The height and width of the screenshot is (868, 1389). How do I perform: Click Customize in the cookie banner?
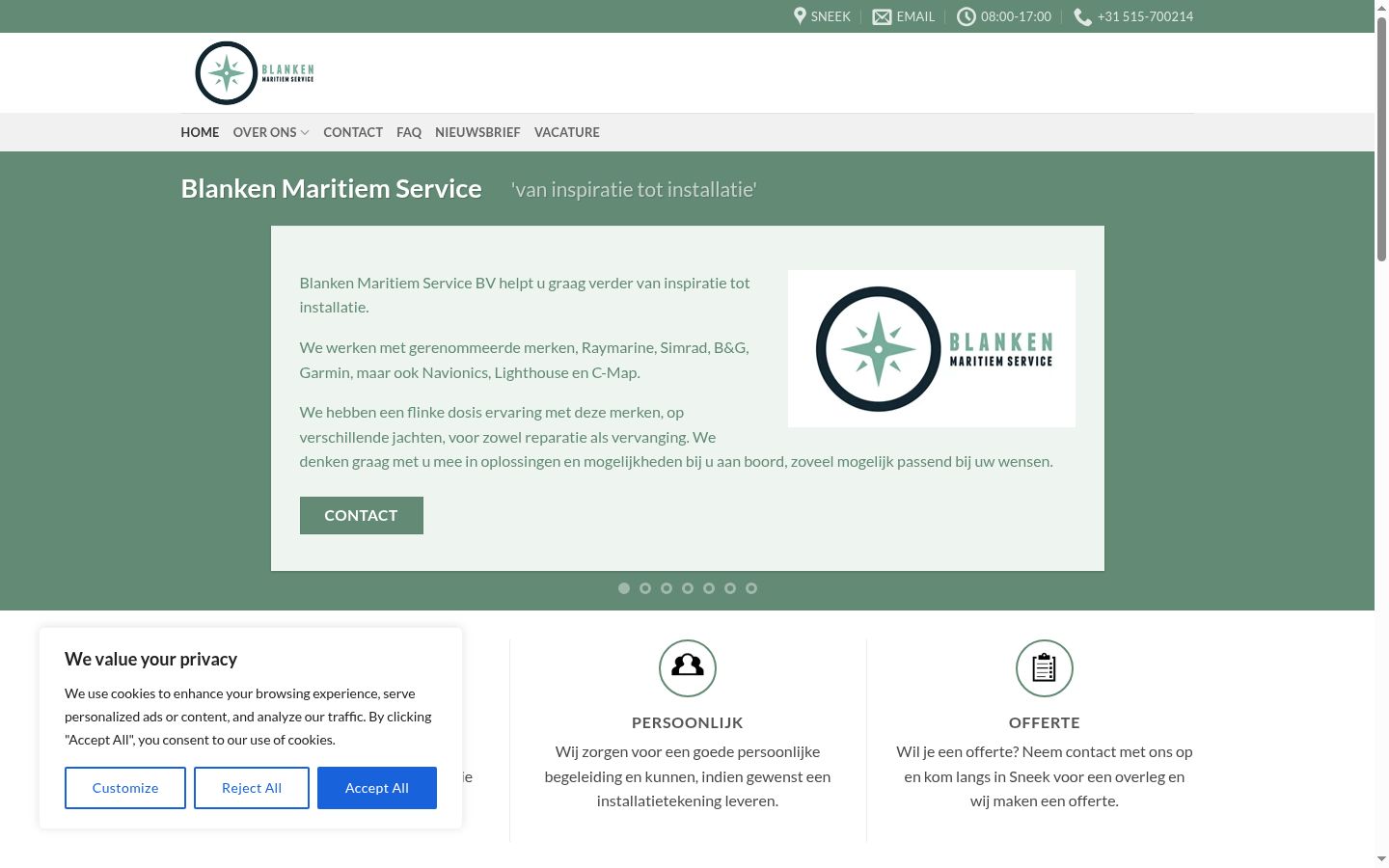pos(125,788)
